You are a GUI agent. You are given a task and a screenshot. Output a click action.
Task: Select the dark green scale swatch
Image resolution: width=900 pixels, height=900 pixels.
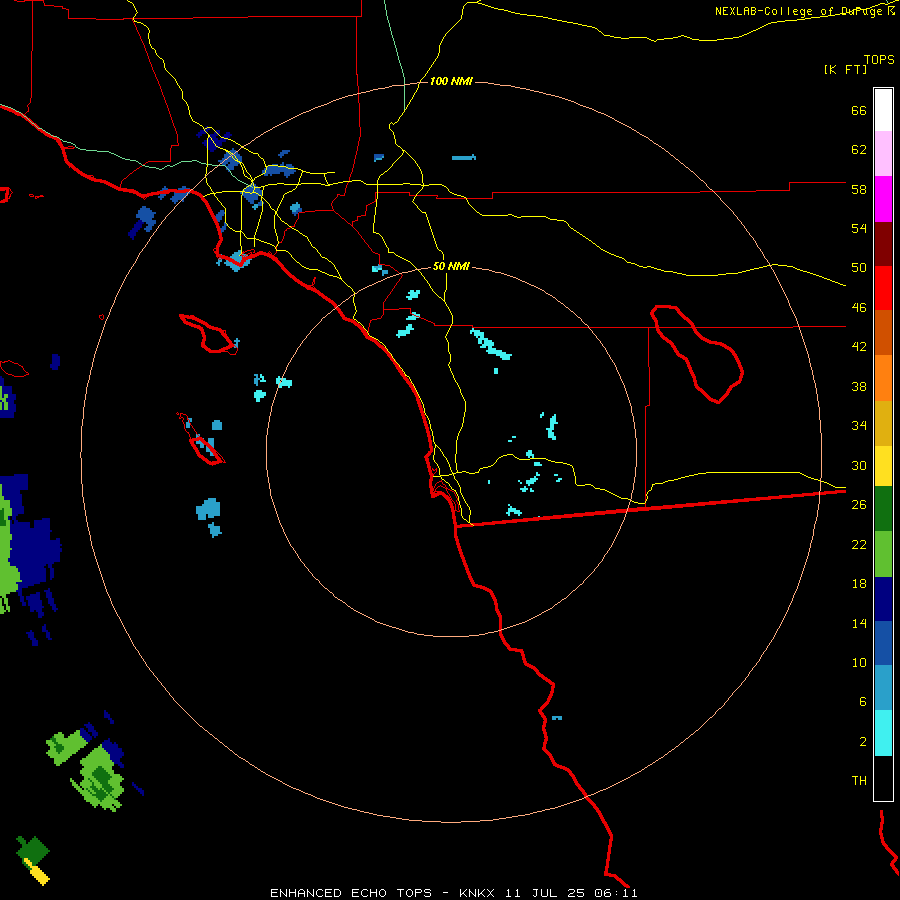[883, 509]
